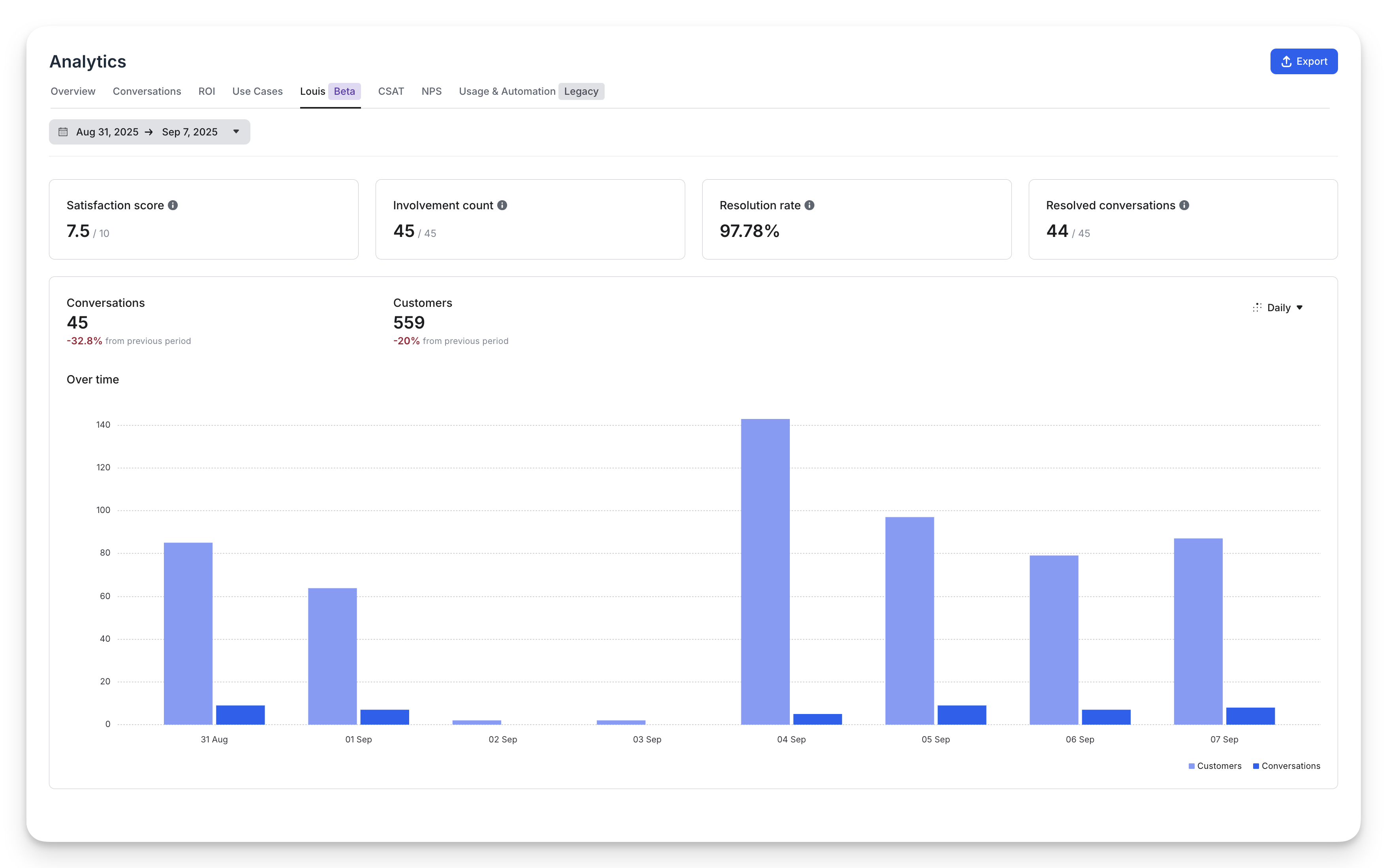The height and width of the screenshot is (868, 1387).
Task: Click Resolved conversations info icon
Action: pyautogui.click(x=1184, y=205)
